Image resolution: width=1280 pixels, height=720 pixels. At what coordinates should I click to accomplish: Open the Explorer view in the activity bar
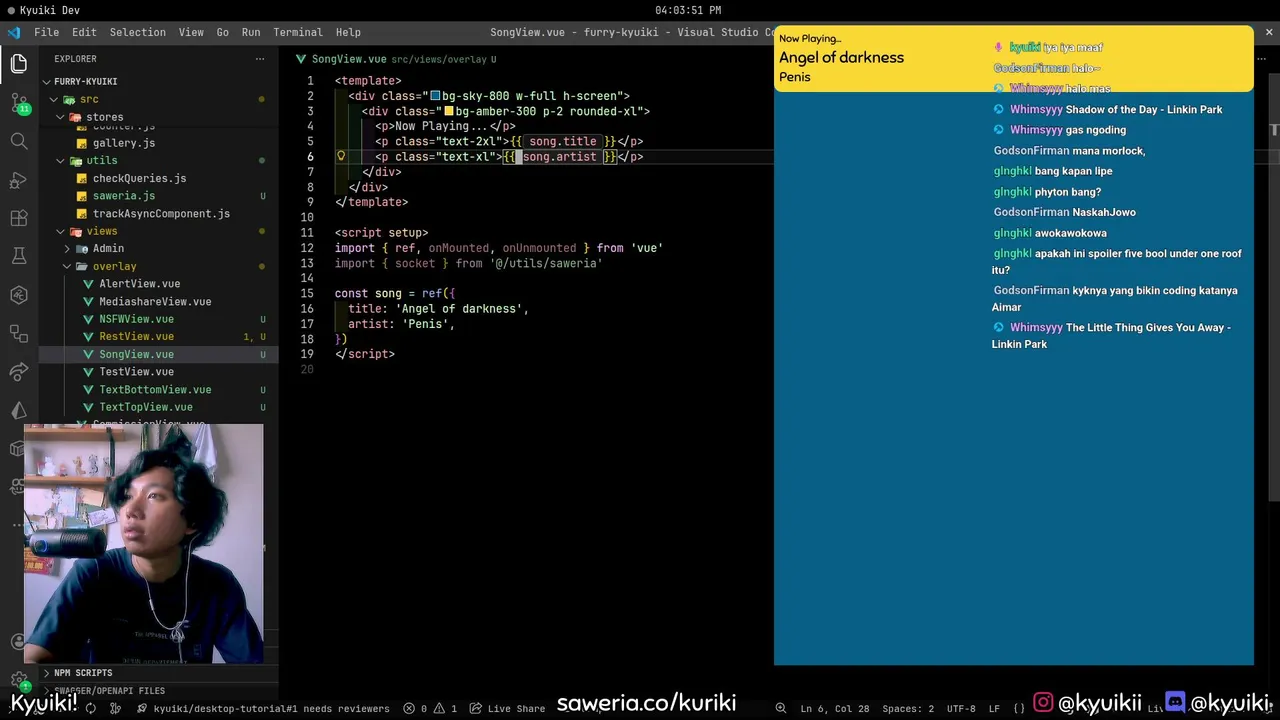point(19,64)
